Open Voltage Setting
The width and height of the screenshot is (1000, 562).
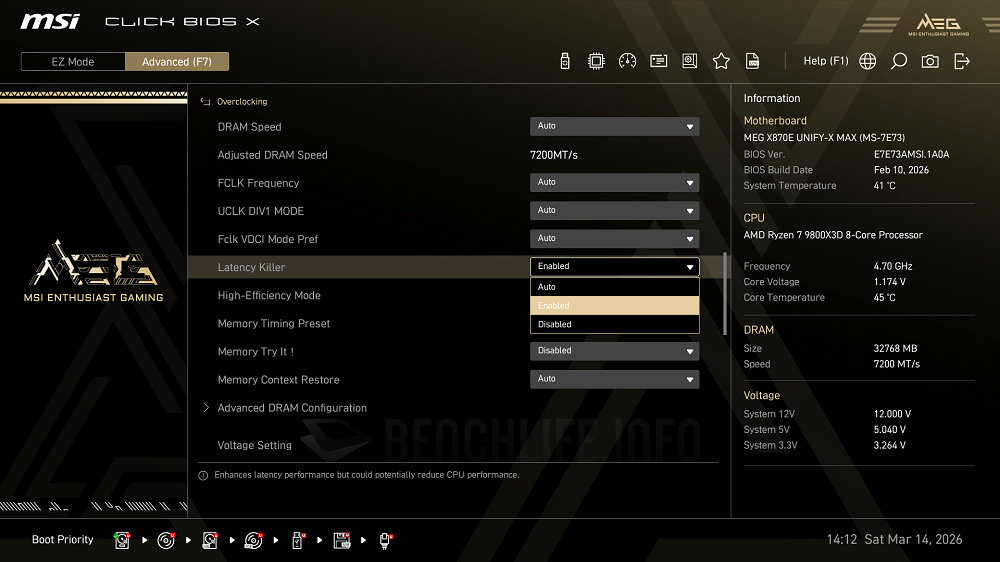tap(254, 445)
